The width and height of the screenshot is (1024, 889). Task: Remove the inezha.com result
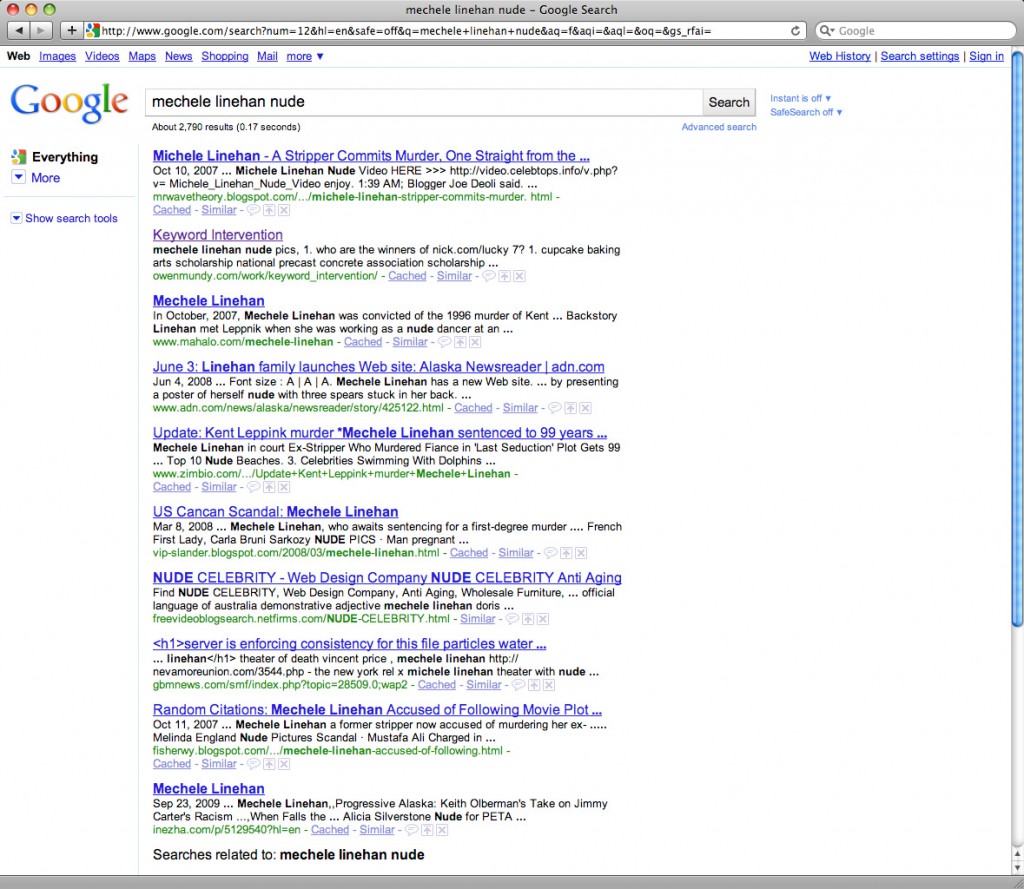(x=442, y=830)
